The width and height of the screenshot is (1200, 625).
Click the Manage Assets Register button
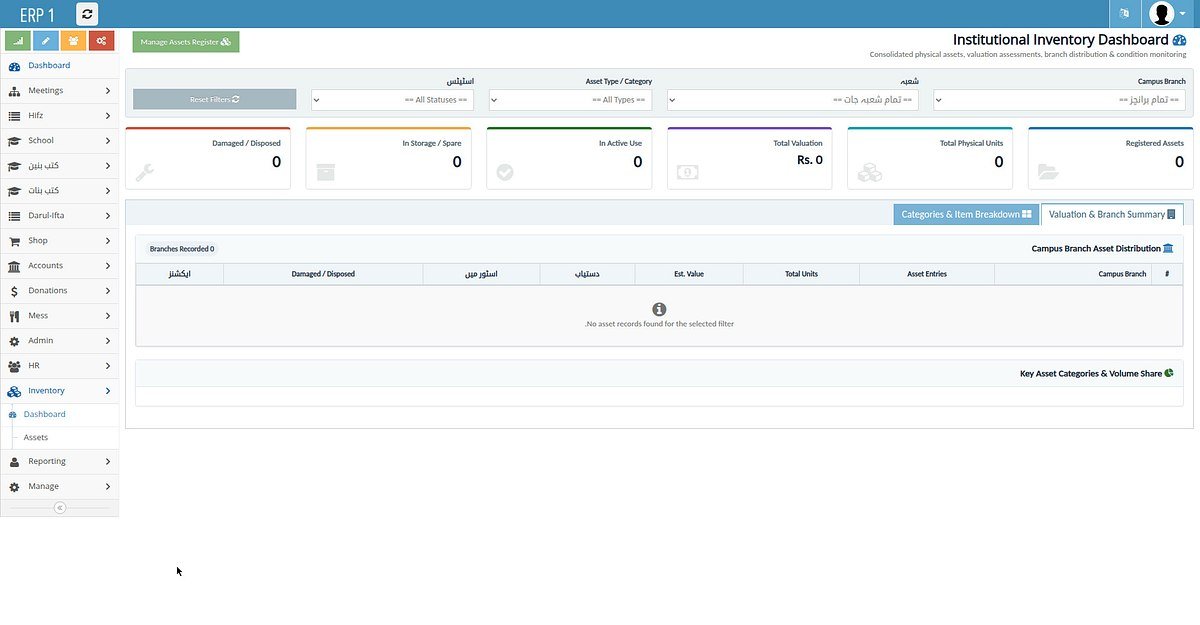186,42
